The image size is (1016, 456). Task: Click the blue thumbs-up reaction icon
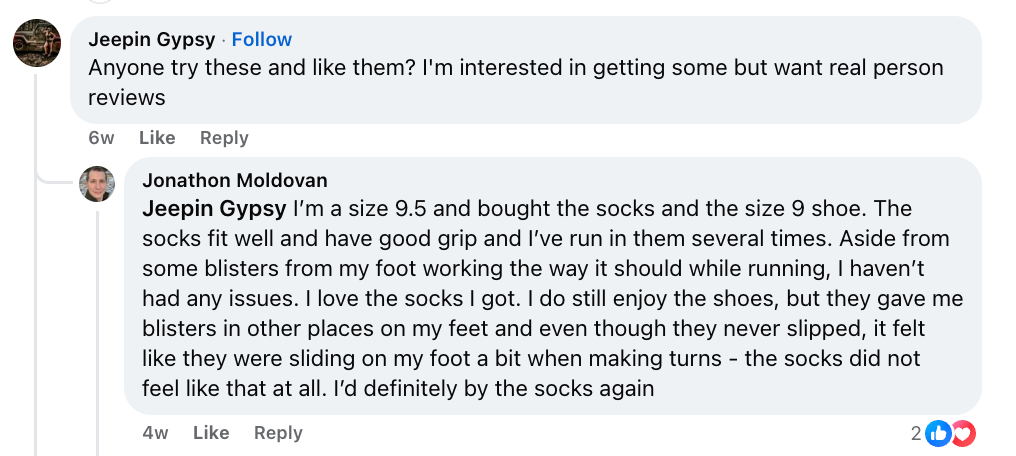pyautogui.click(x=938, y=433)
